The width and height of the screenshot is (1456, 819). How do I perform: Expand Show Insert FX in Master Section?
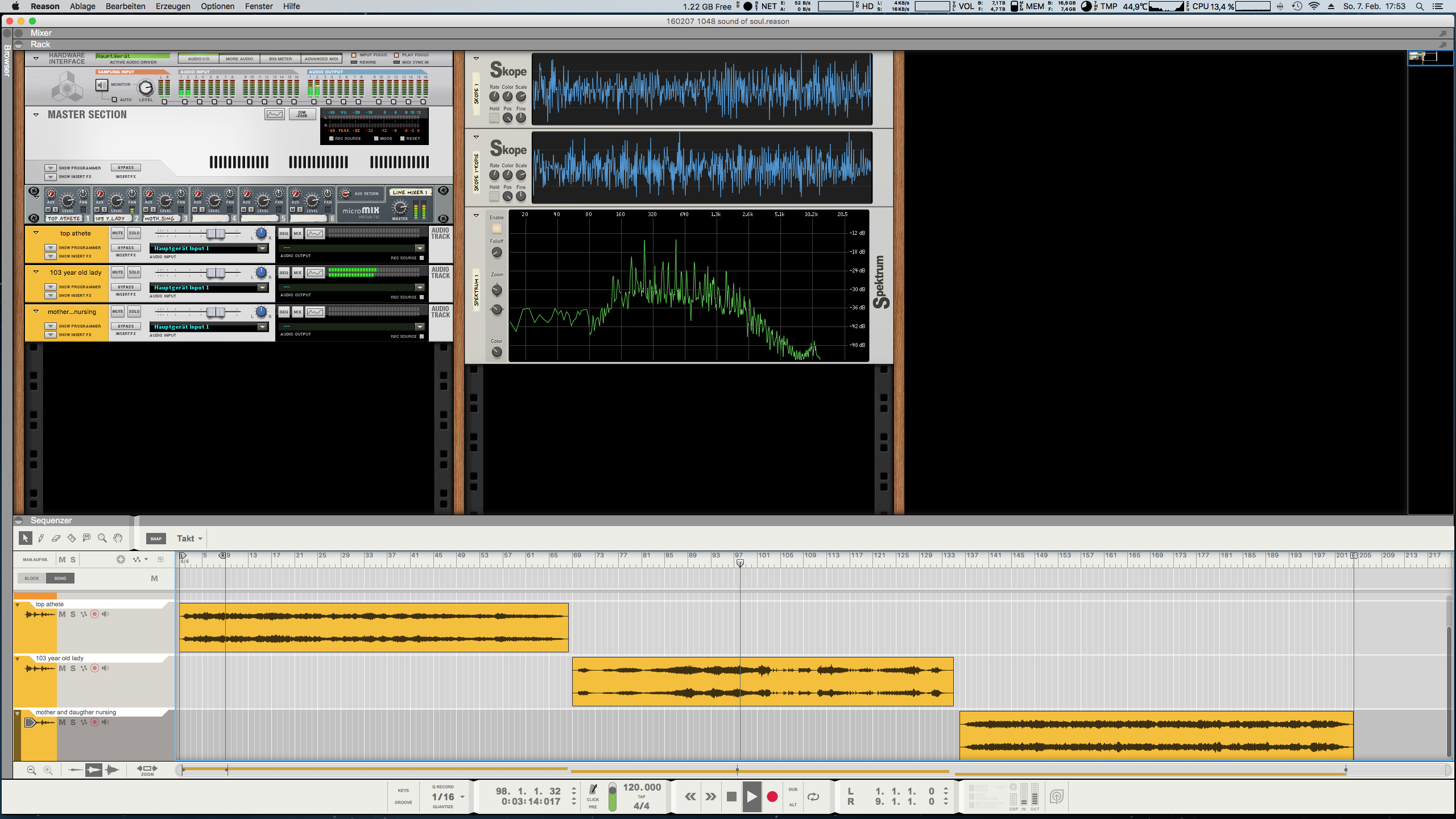tap(51, 177)
